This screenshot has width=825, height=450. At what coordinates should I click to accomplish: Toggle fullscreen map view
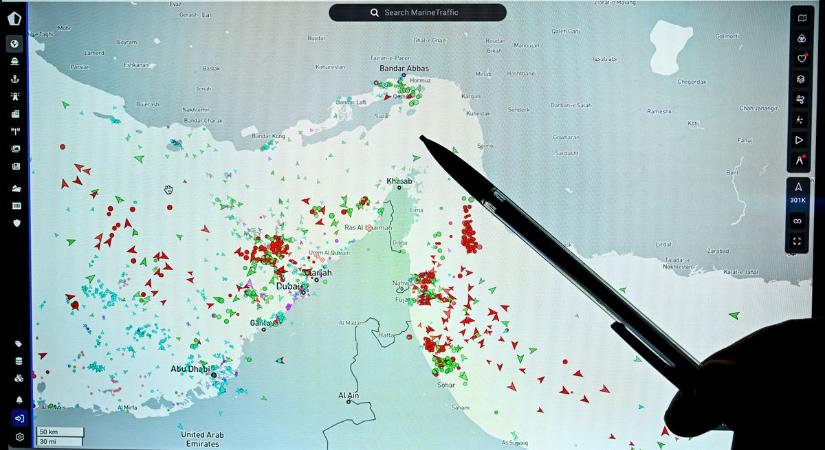pos(797,241)
